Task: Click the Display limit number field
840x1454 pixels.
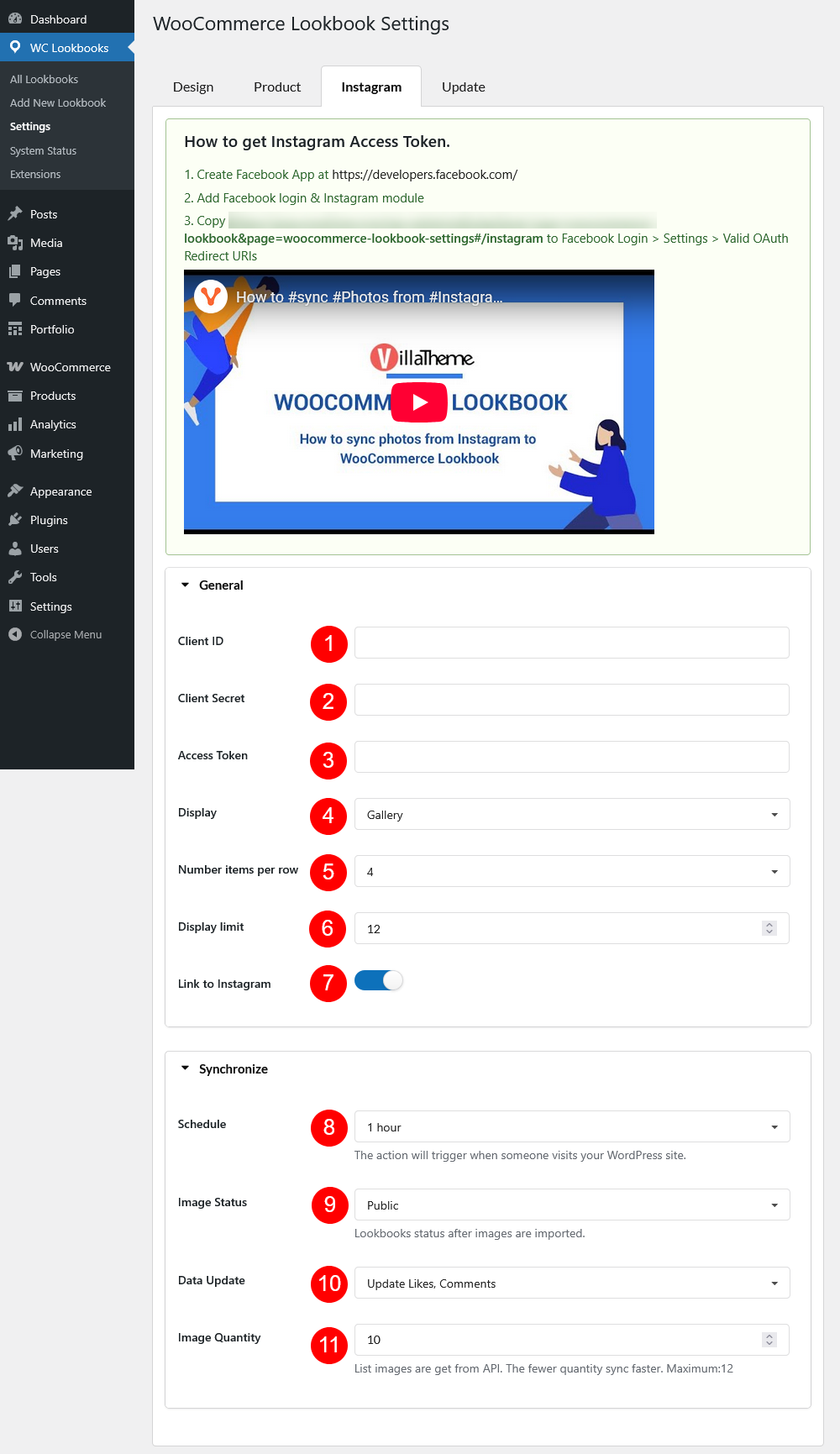Action: tap(572, 928)
